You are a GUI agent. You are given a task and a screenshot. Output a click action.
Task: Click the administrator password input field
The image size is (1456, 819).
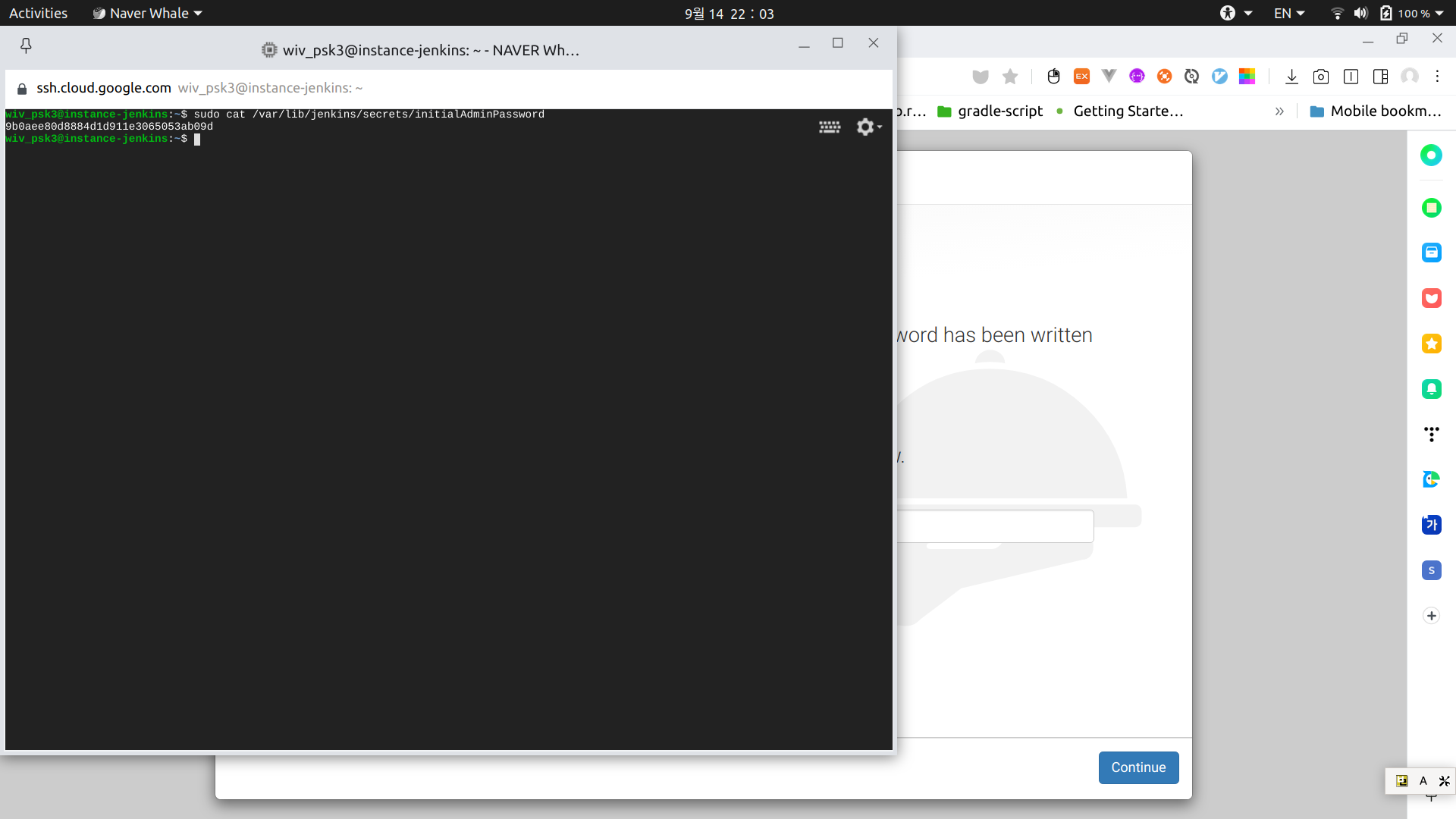pyautogui.click(x=994, y=526)
